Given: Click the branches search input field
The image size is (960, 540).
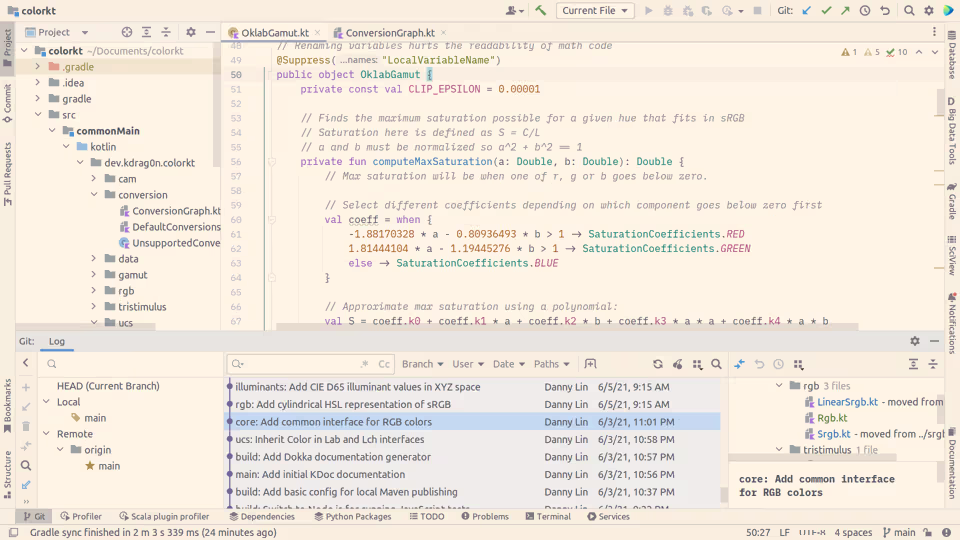Looking at the screenshot, I should pos(132,364).
